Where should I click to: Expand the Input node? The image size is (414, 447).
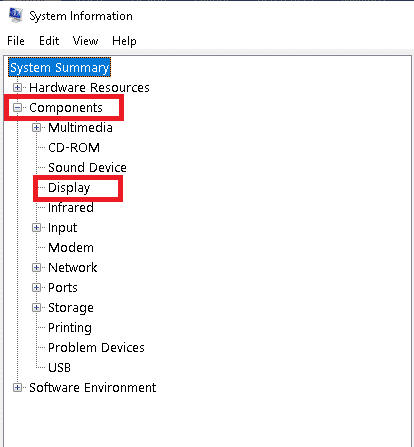tap(37, 228)
